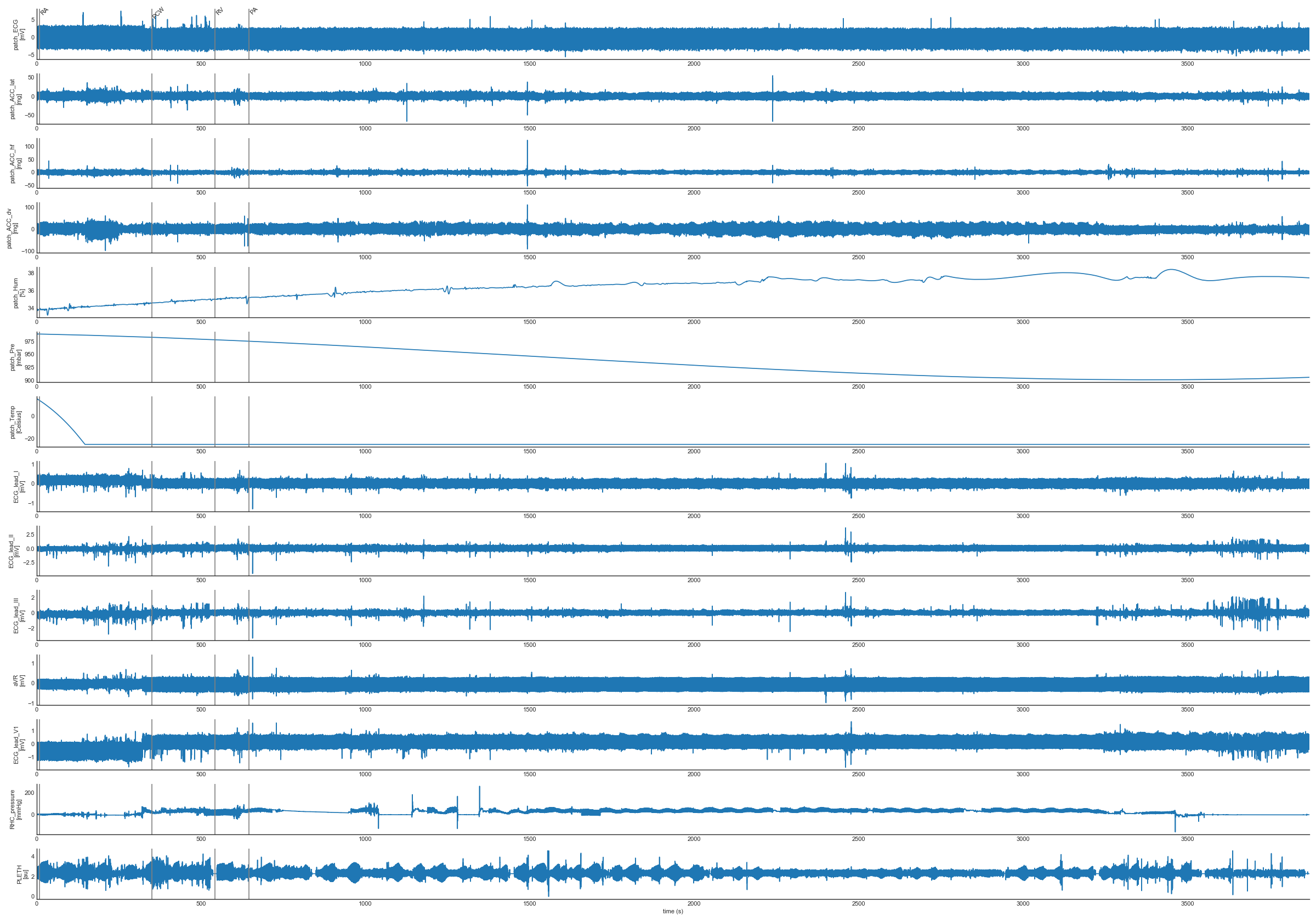This screenshot has height=921, width=1316.
Task: Click the 3500 tick under the patch_ECG plot
Action: pyautogui.click(x=1187, y=64)
